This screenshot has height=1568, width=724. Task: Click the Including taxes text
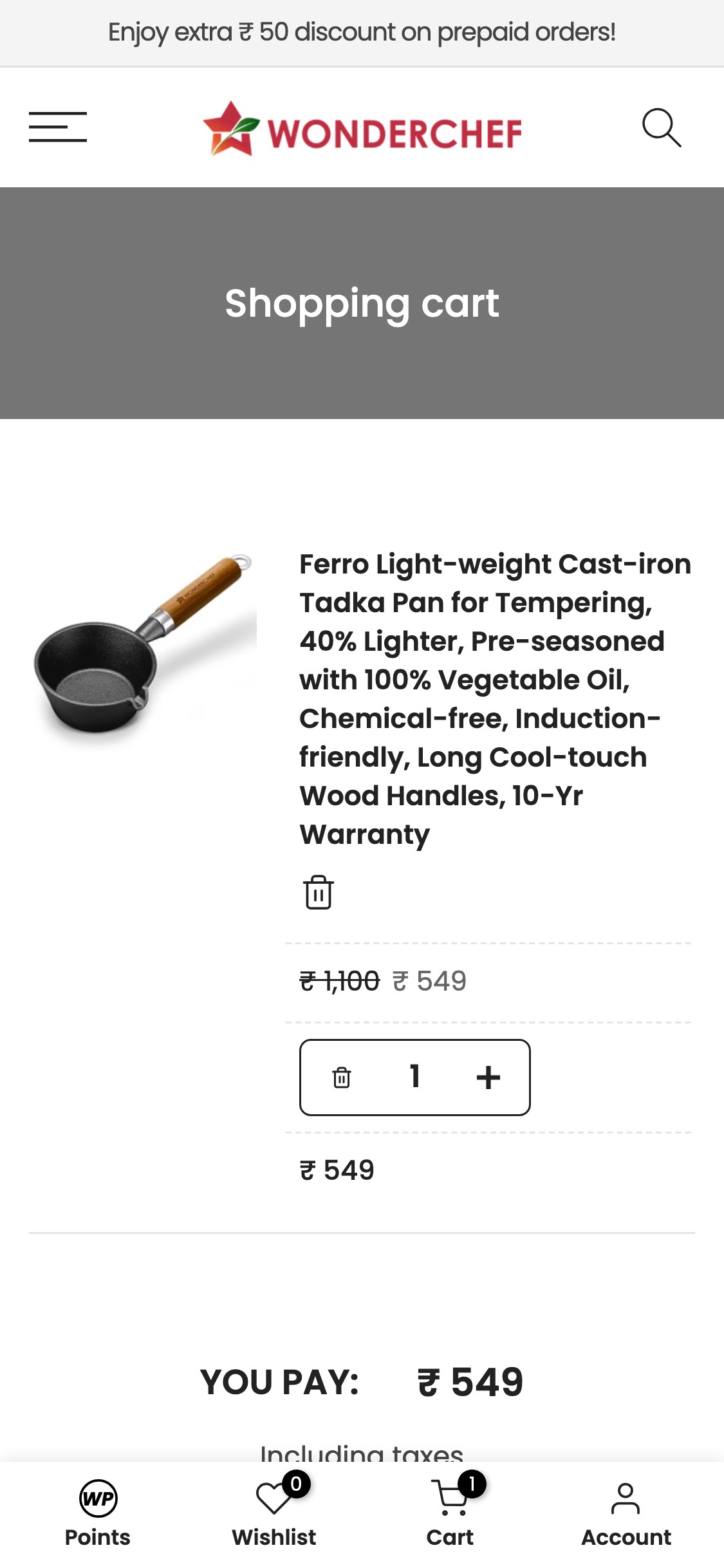click(x=362, y=1453)
